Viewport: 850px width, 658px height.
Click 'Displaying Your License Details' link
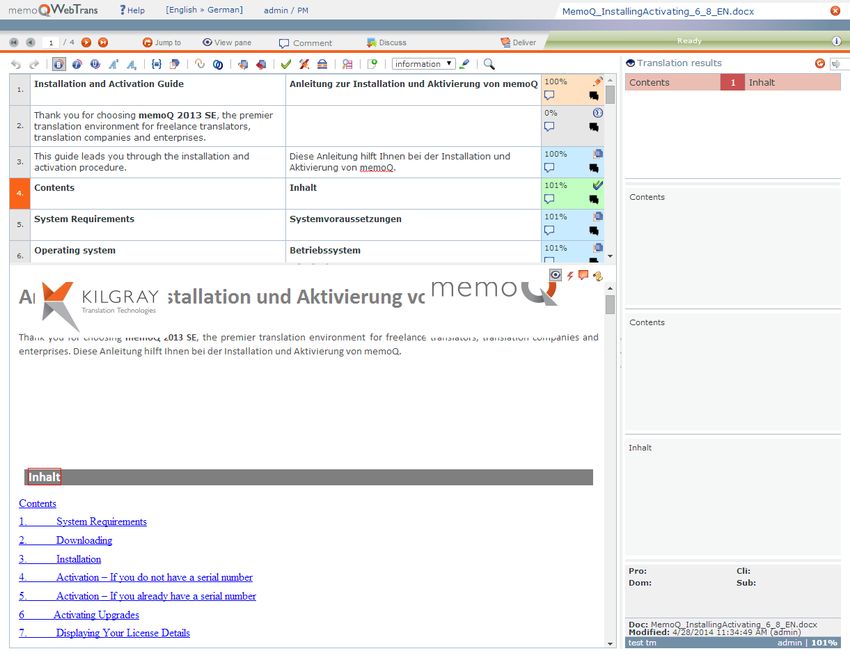pos(105,633)
